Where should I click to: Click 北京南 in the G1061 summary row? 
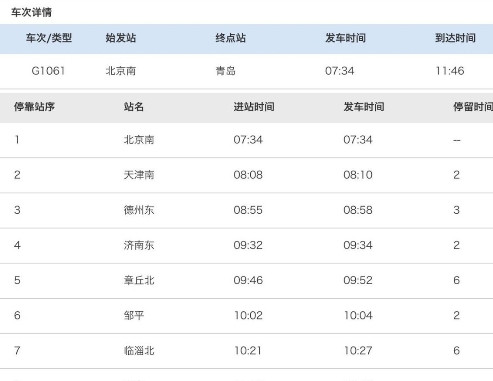(x=121, y=71)
